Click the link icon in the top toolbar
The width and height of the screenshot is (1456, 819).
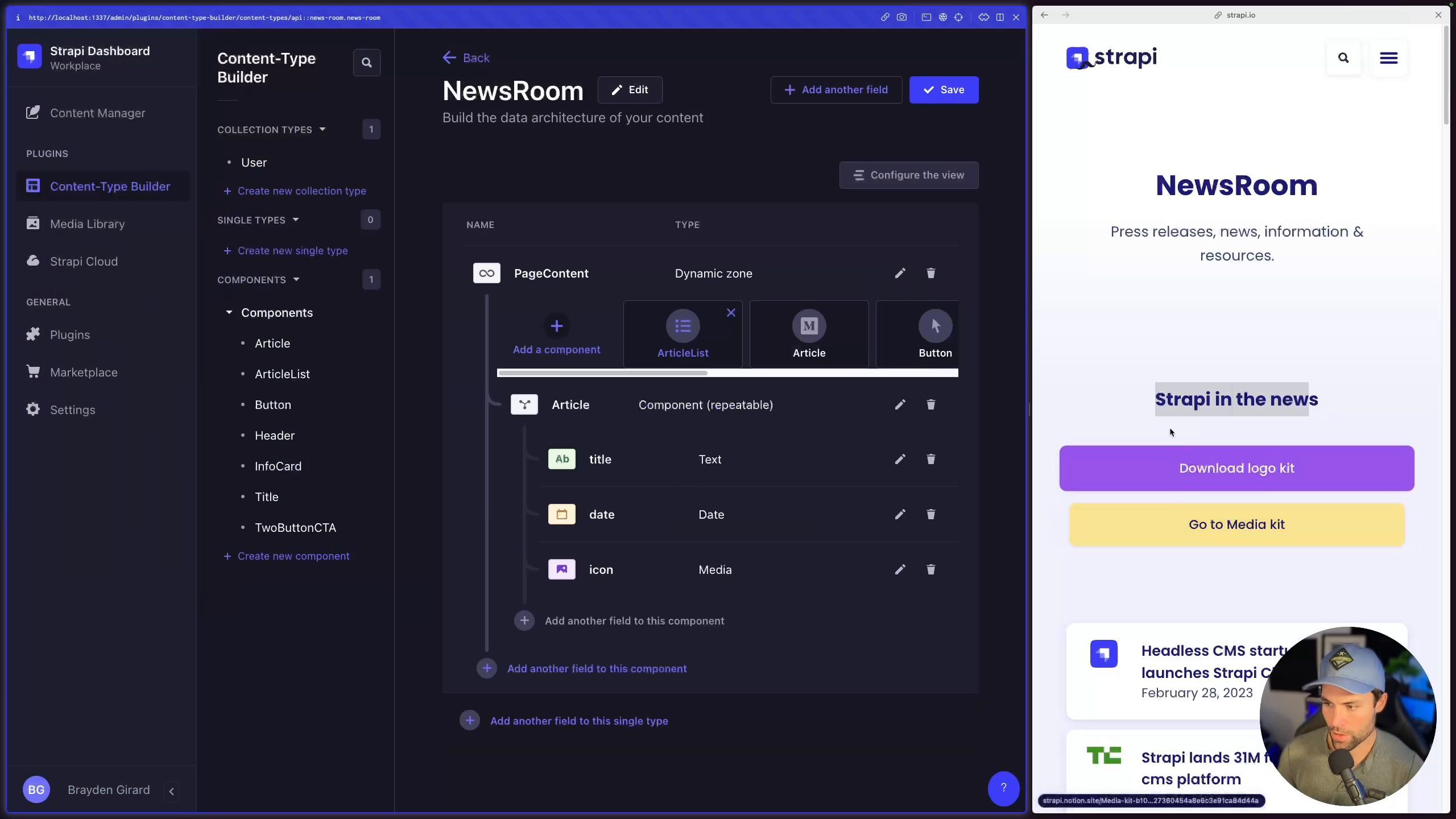coord(885,17)
